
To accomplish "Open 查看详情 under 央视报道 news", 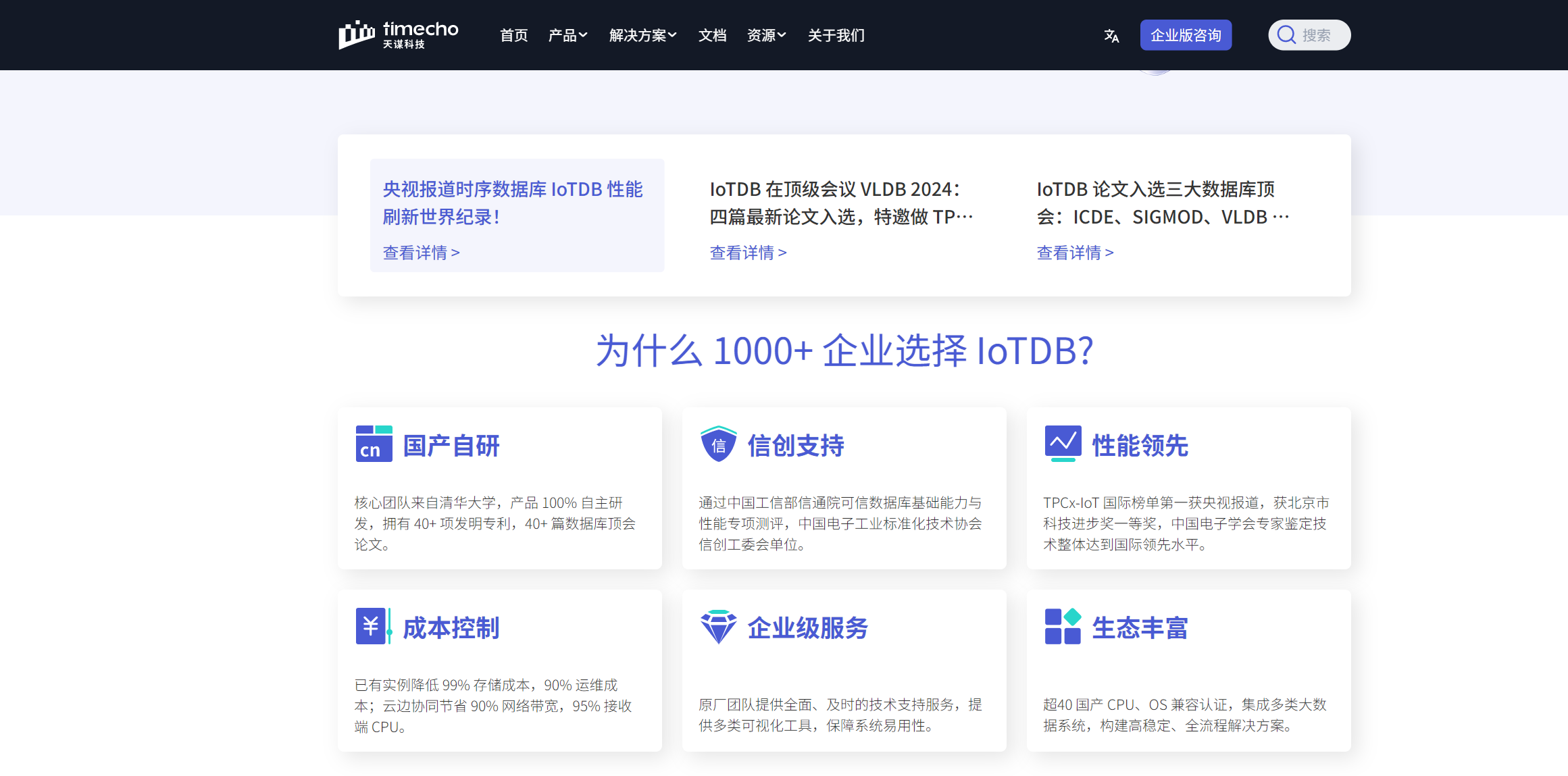I will click(x=421, y=253).
